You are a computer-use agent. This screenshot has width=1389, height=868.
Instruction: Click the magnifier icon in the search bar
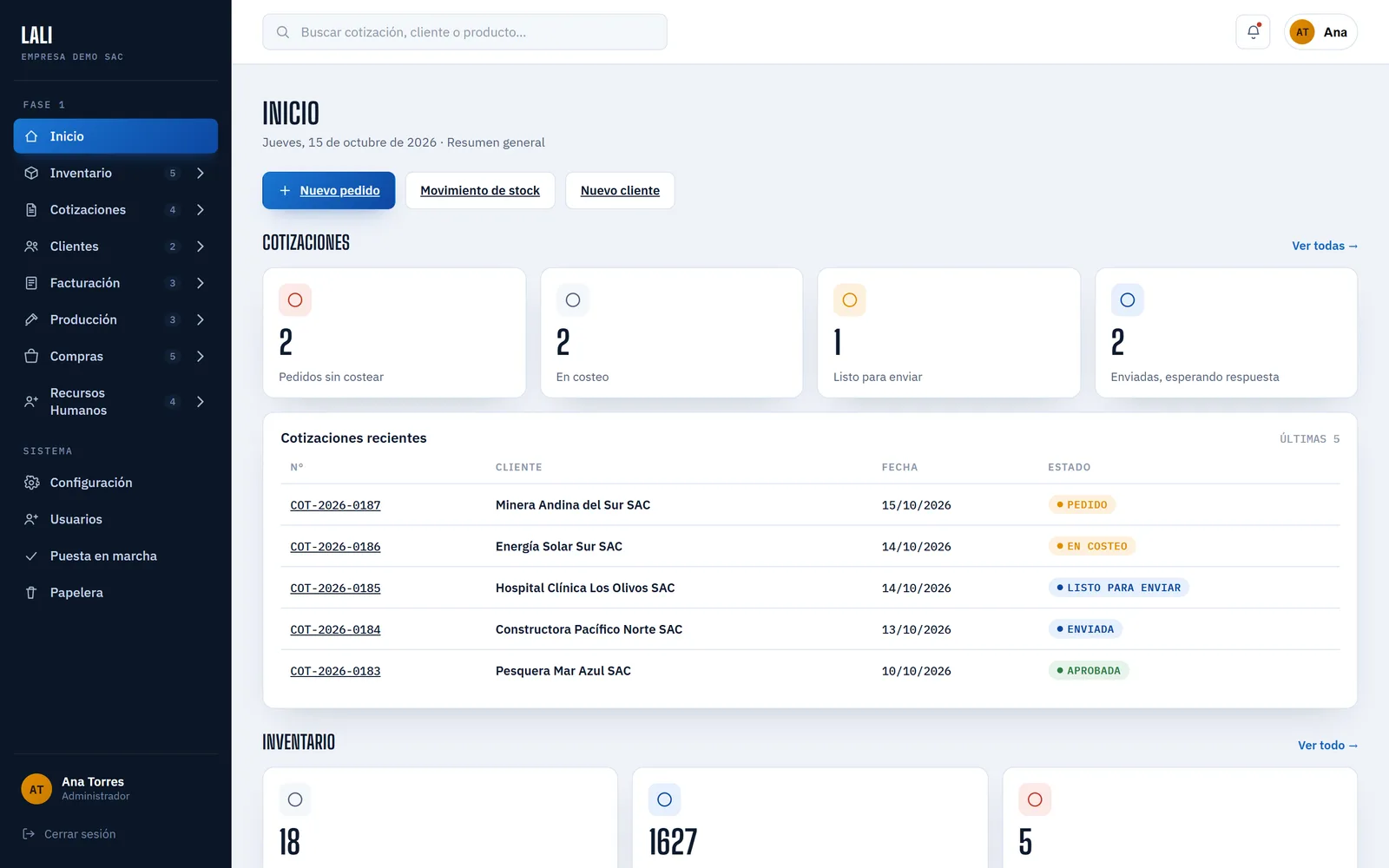point(283,32)
